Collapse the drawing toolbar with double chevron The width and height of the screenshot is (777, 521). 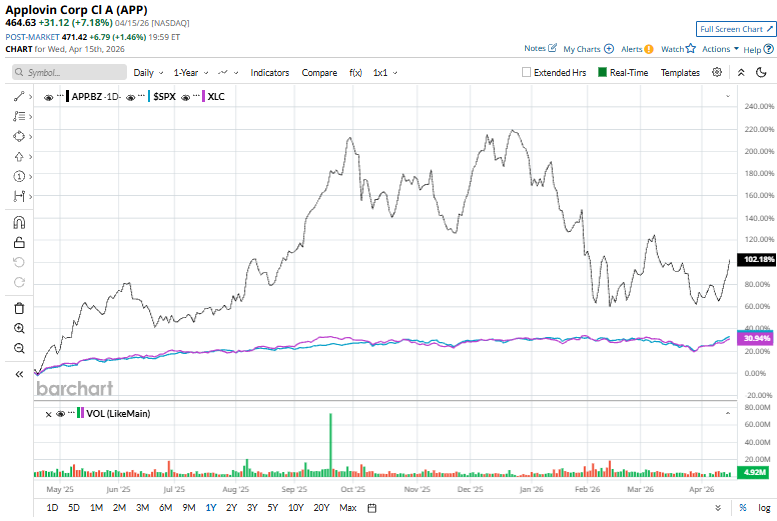19,374
